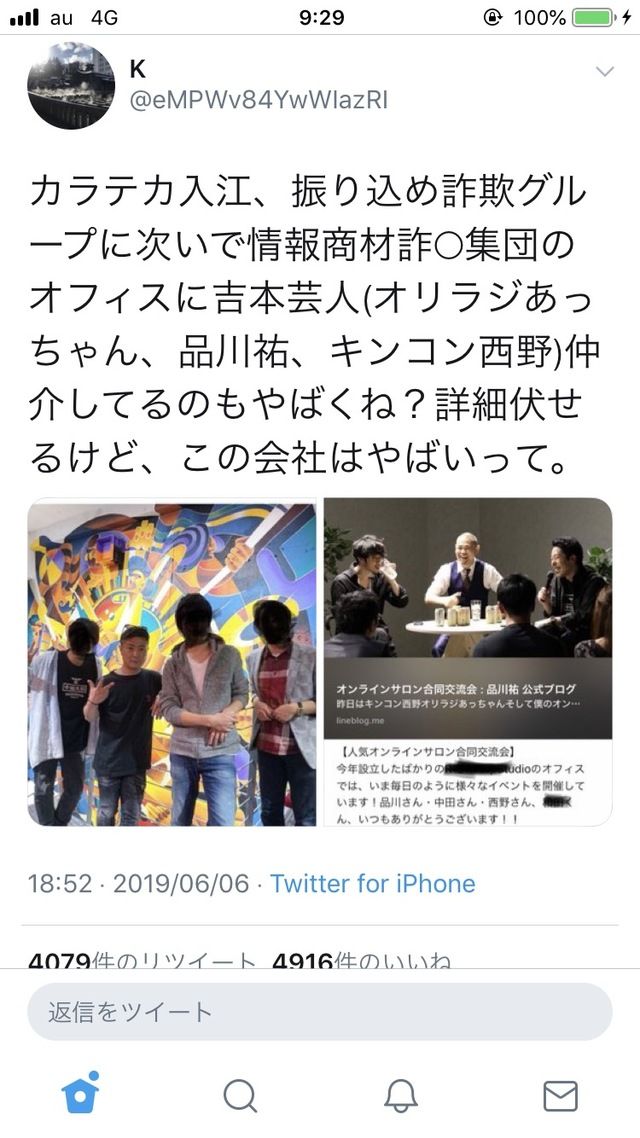Tap the 9:29 status bar clock
Screen dimensions: 640x1138
point(321,17)
